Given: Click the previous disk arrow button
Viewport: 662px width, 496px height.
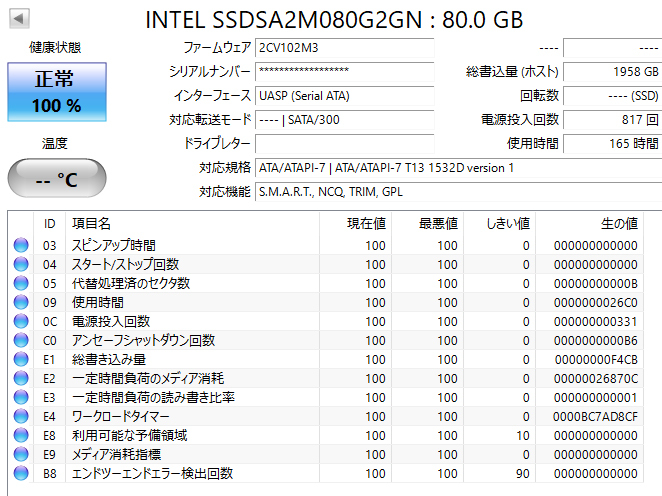Looking at the screenshot, I should [19, 19].
